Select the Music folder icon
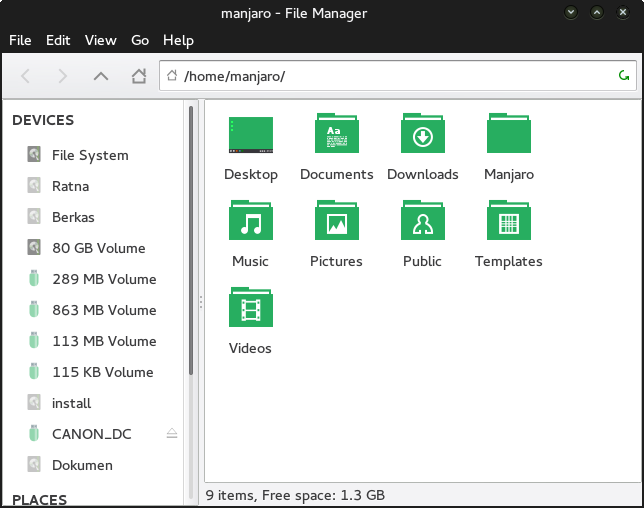The width and height of the screenshot is (644, 508). tap(251, 220)
